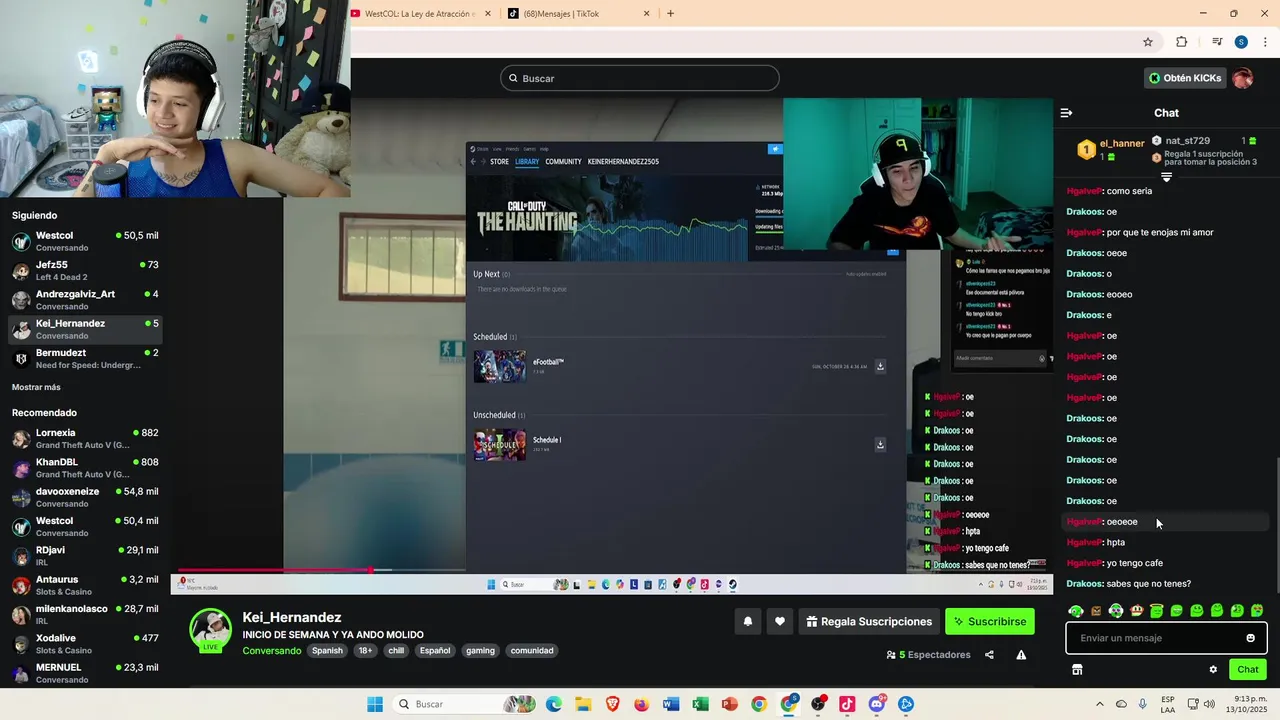1280x720 pixels.
Task: Open chat settings gear
Action: 1213,670
